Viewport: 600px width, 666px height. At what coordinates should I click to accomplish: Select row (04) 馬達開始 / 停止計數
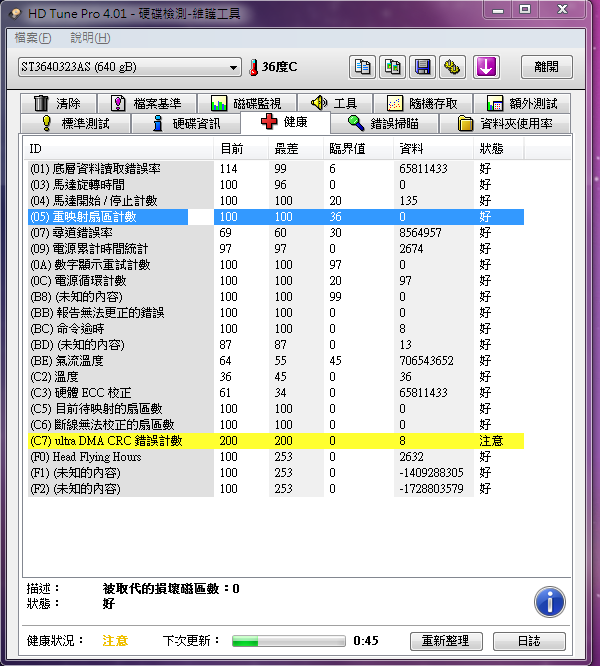coord(276,201)
